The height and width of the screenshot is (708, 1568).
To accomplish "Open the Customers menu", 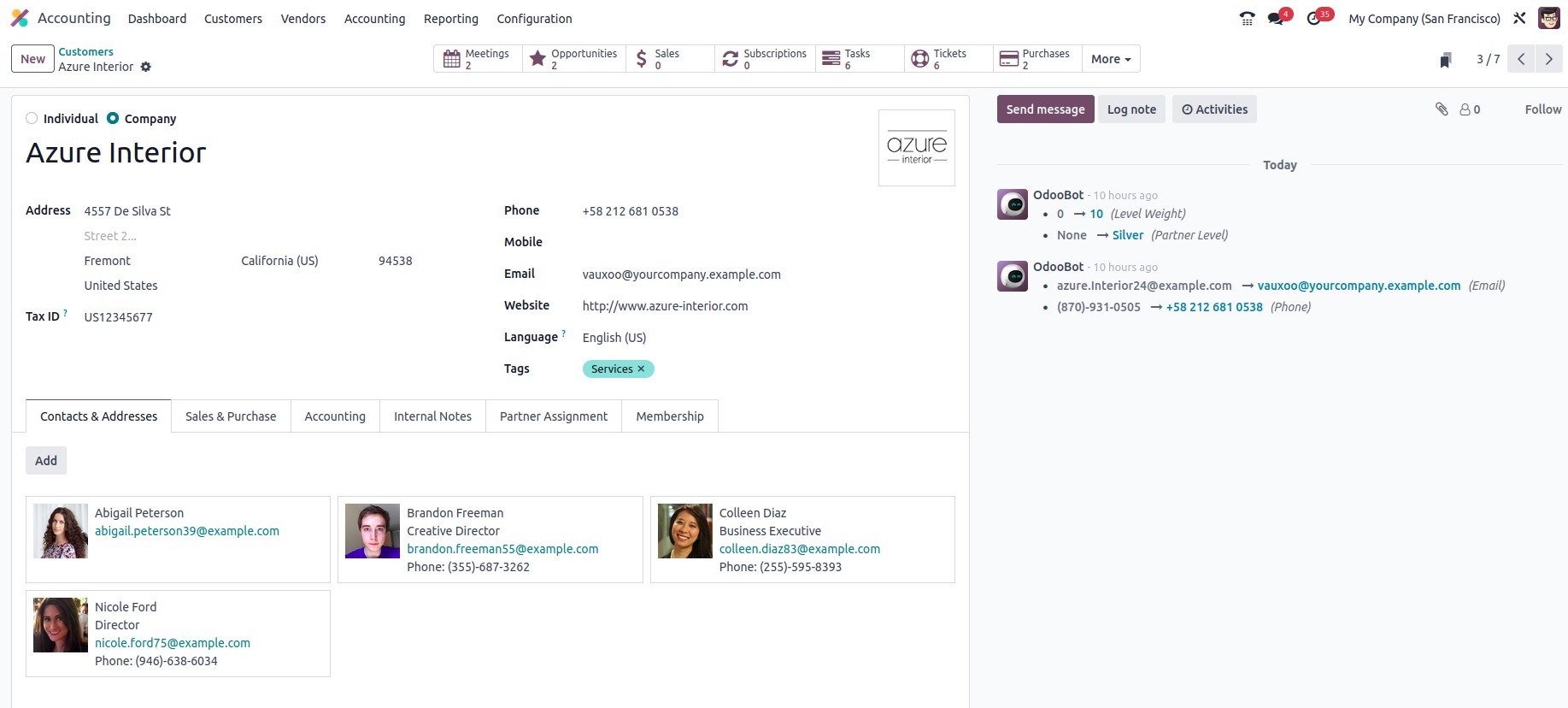I will click(233, 19).
